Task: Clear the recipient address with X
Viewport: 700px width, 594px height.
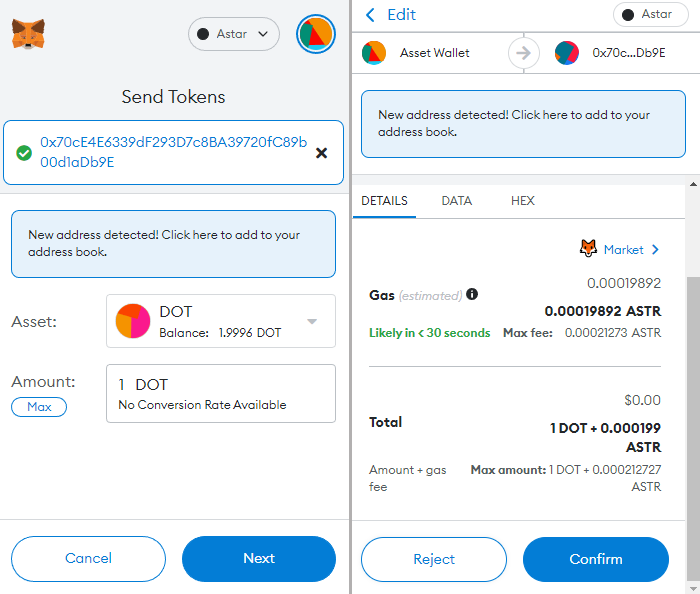Action: 321,153
